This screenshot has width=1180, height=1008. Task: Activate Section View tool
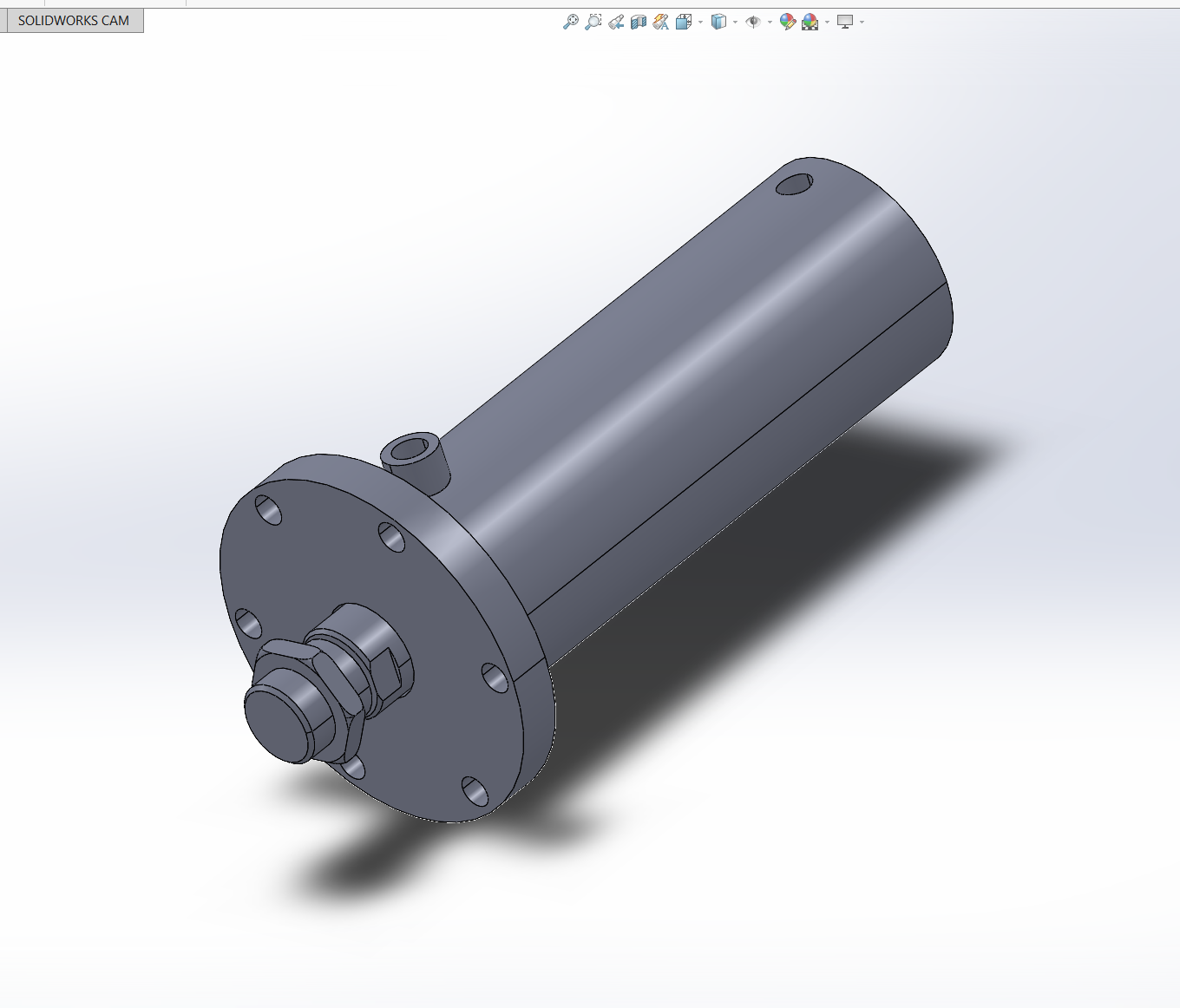[x=639, y=22]
